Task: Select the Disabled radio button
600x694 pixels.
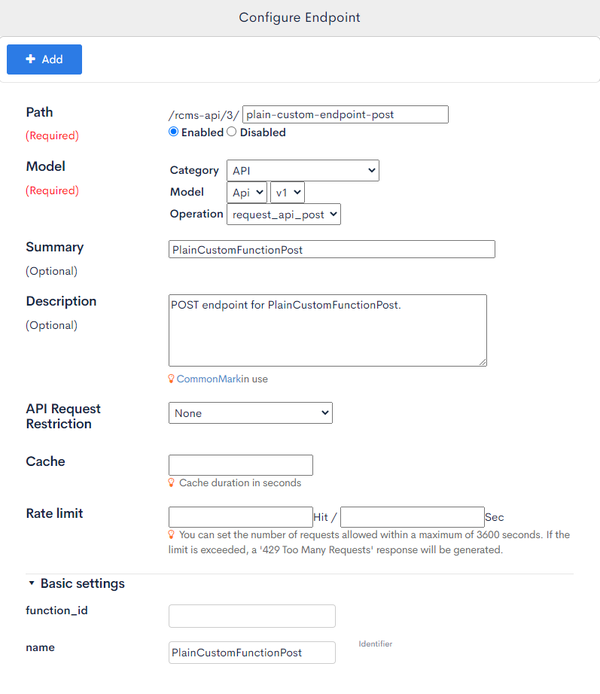Action: 231,132
